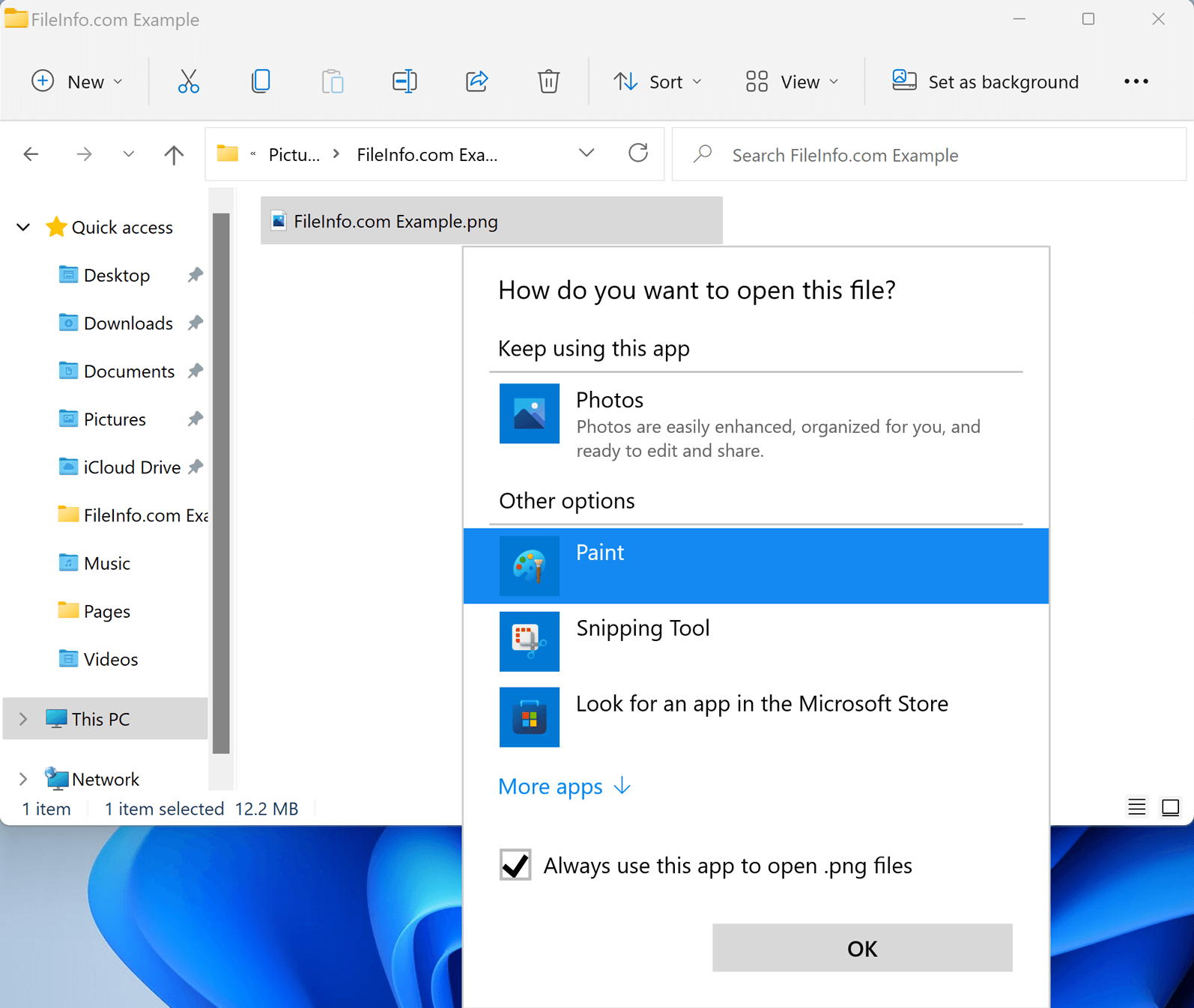This screenshot has height=1008, width=1194.
Task: Switch to details list view icon
Action: pos(1136,807)
